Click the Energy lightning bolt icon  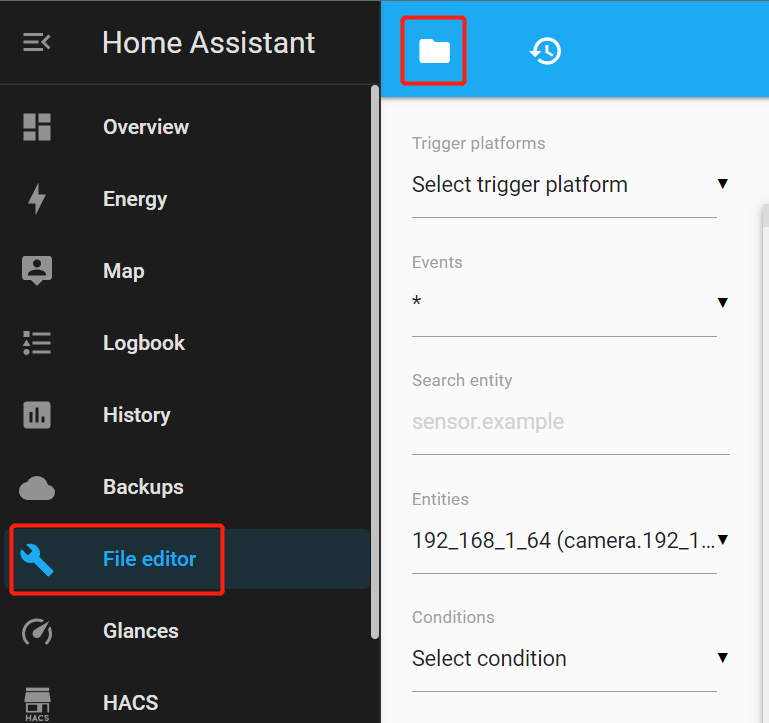[37, 199]
